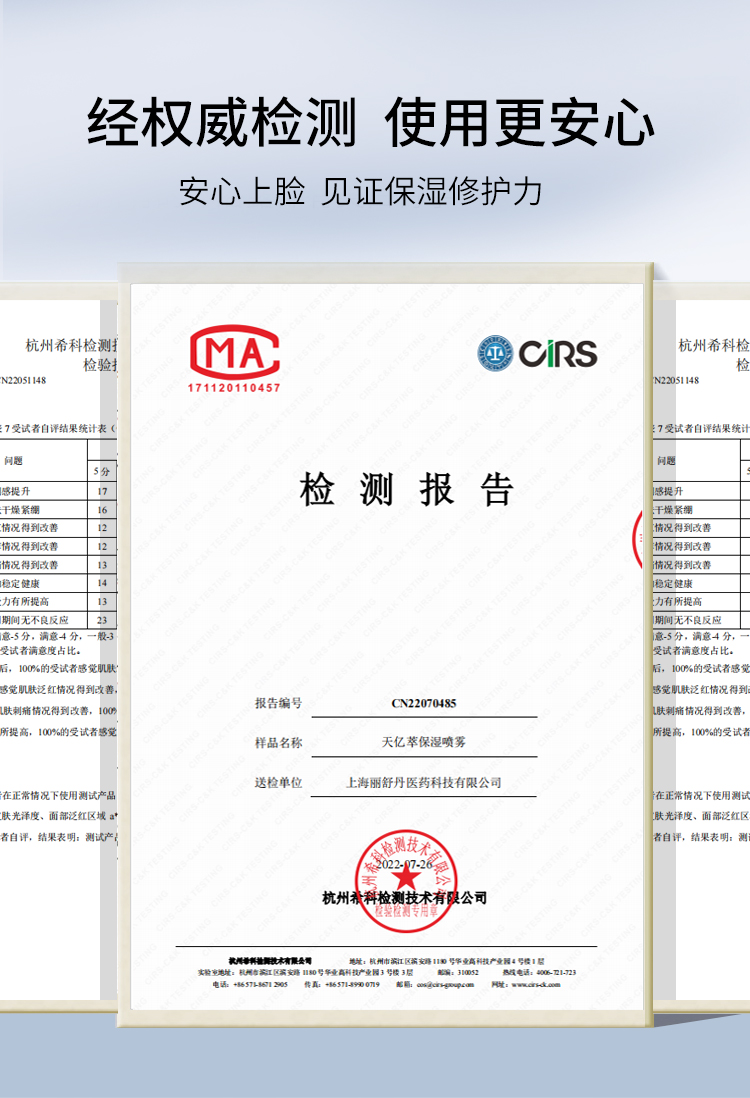Image resolution: width=750 pixels, height=1098 pixels.
Task: Click left page heading 杭州希科检测
Action: pyautogui.click(x=71, y=345)
